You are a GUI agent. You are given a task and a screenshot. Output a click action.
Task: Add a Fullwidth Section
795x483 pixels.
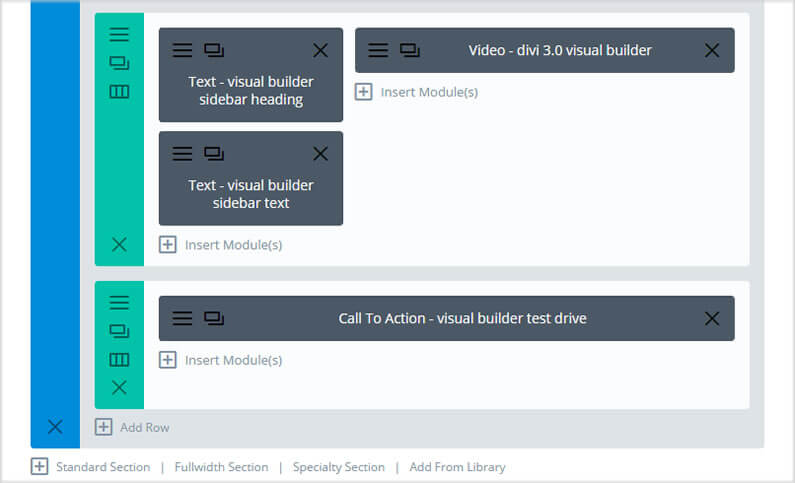point(221,467)
